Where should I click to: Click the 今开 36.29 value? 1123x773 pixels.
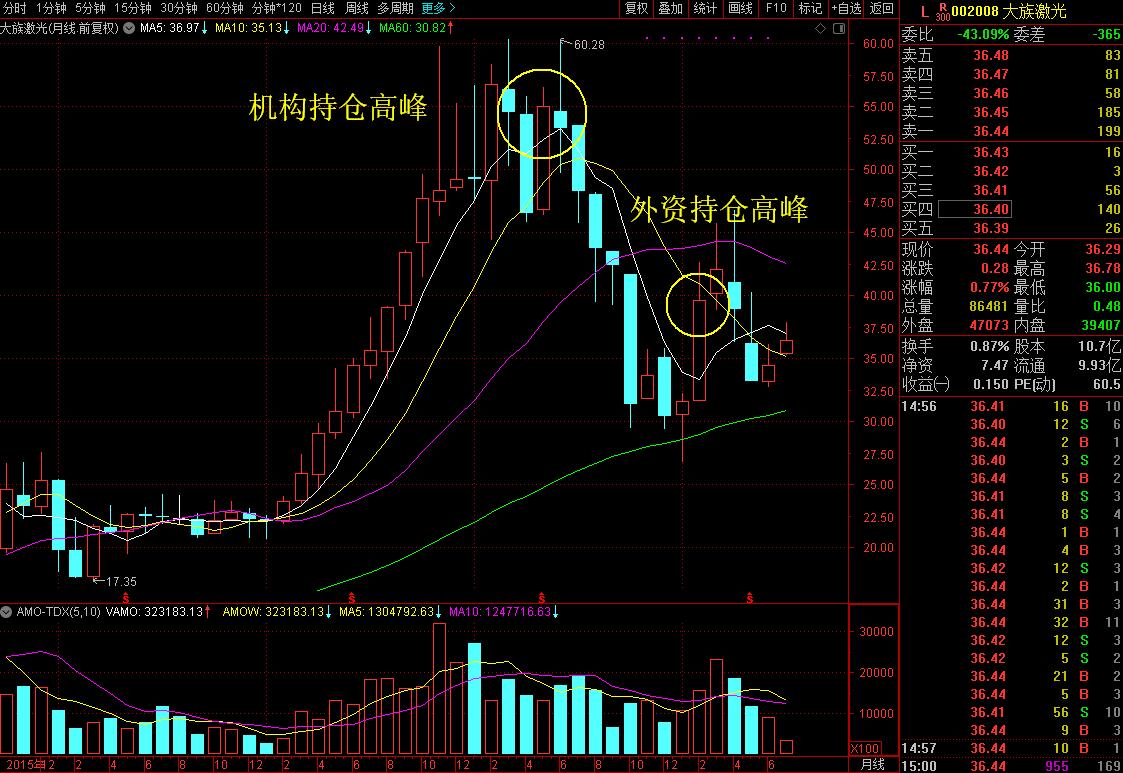pyautogui.click(x=1103, y=249)
